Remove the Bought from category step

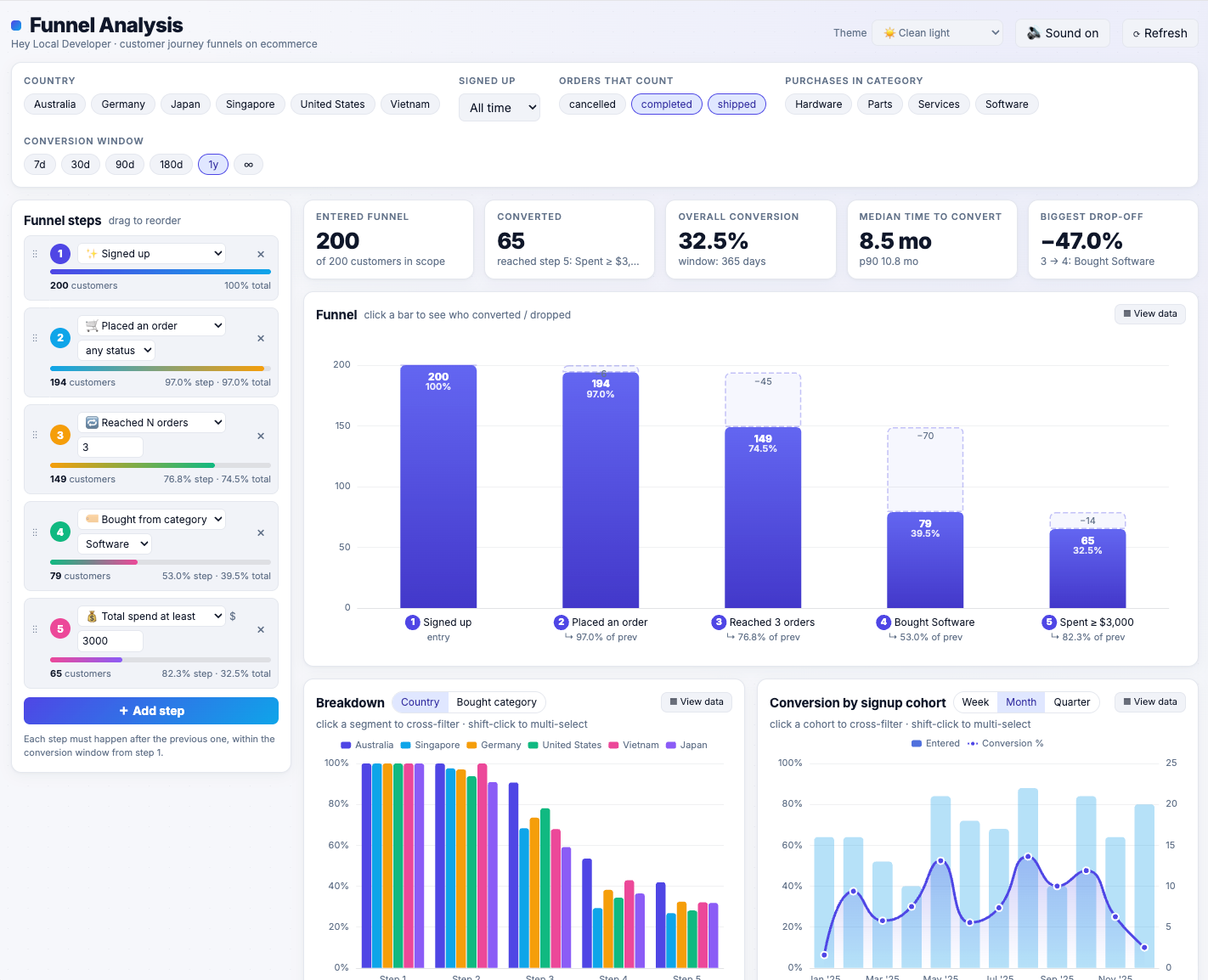(261, 532)
